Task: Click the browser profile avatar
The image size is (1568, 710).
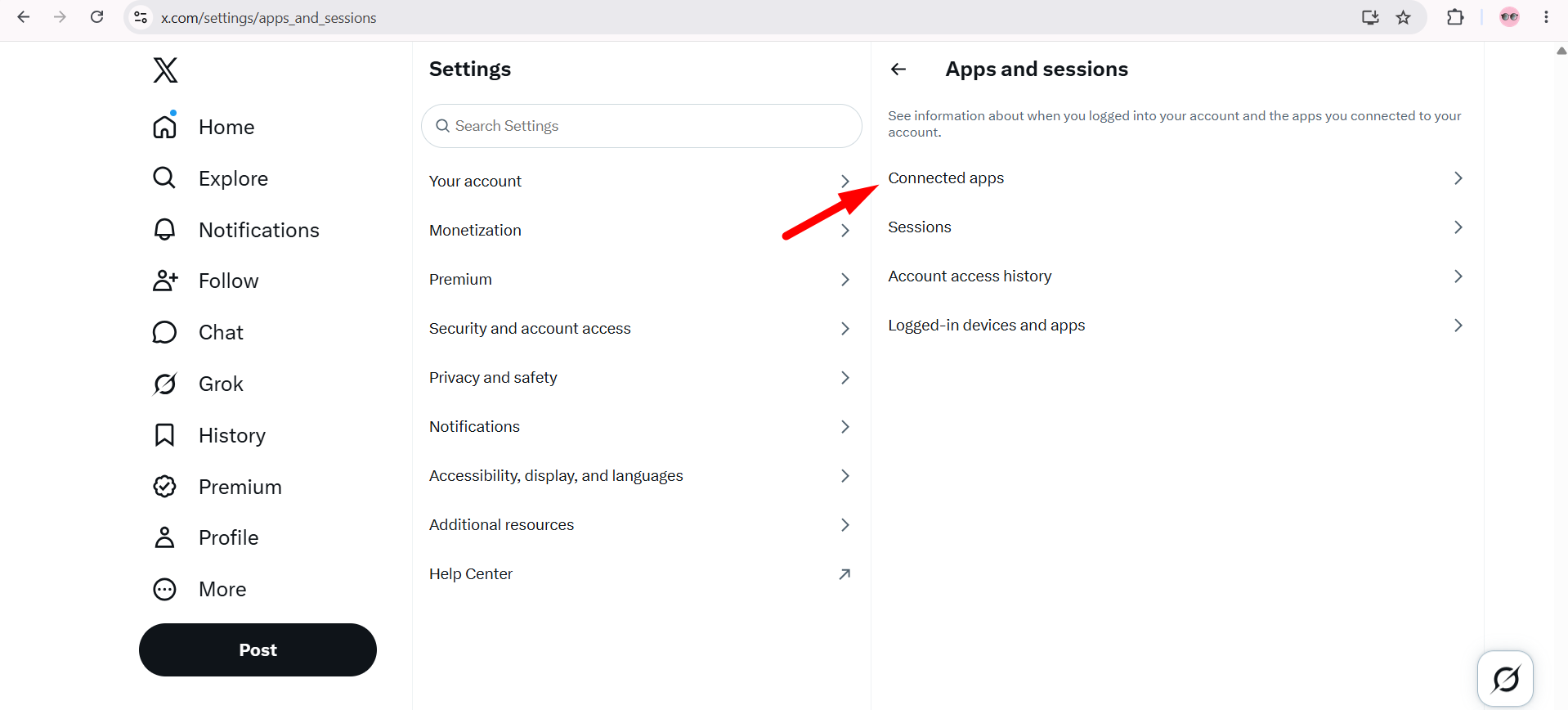Action: tap(1509, 17)
